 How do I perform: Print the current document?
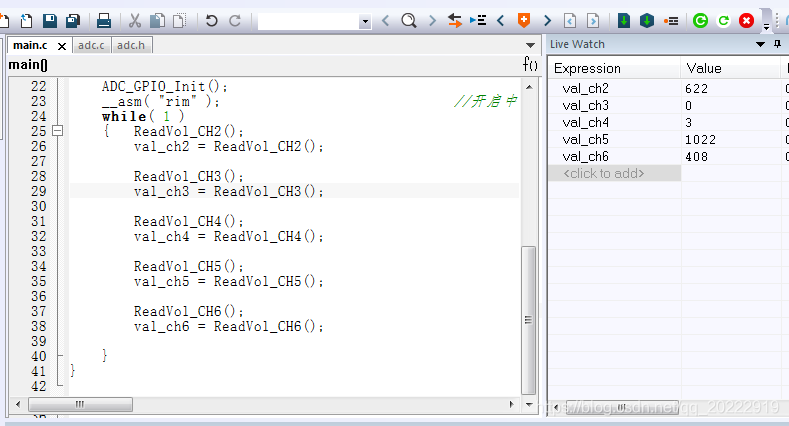(104, 21)
